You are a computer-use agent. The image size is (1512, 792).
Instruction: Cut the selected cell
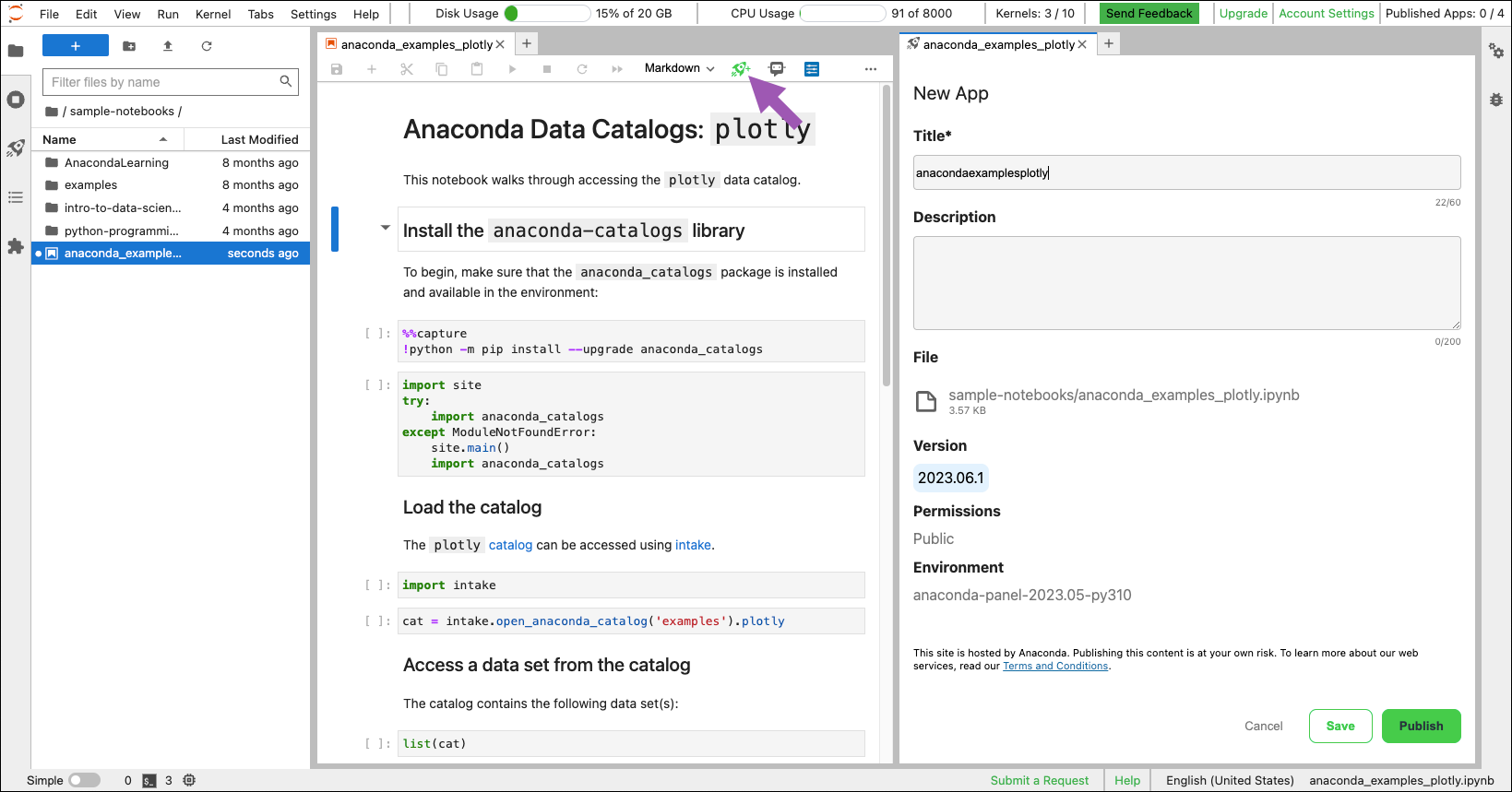tap(407, 69)
